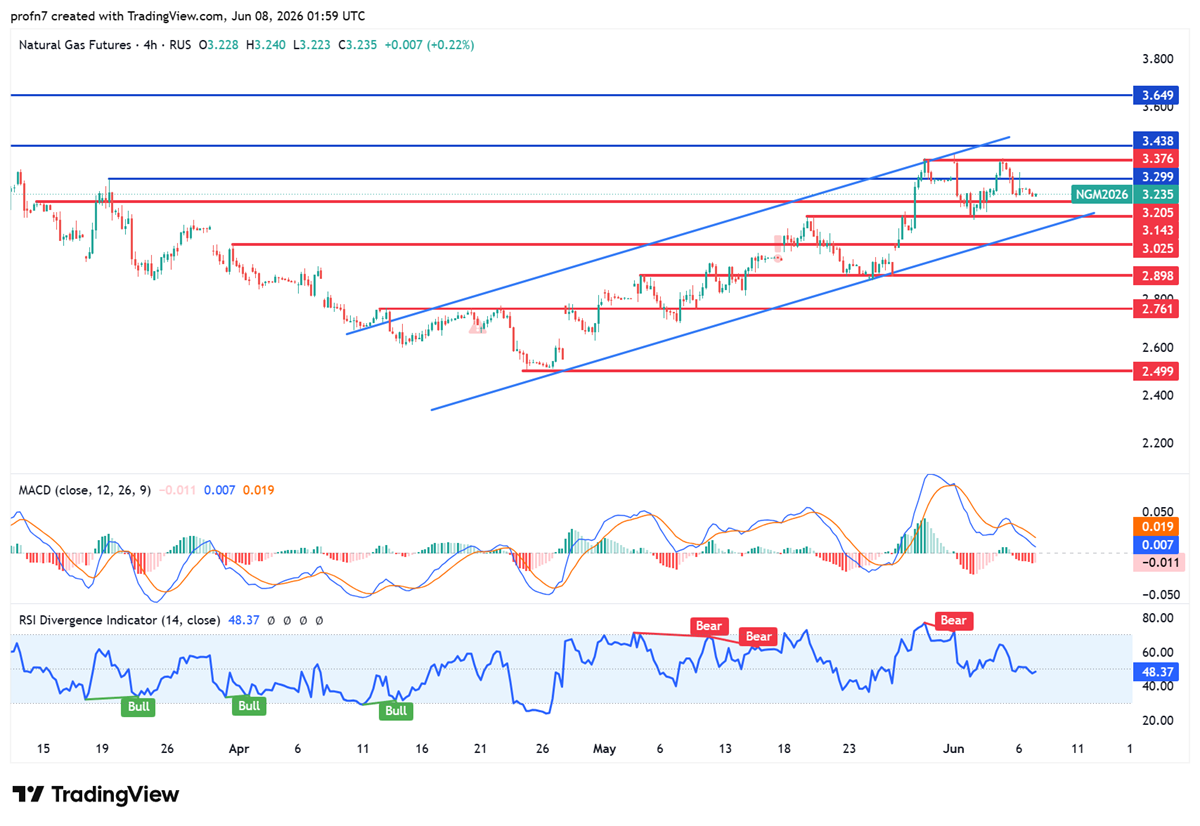Click the MACD -0.011 histogram value label
1200x826 pixels.
coord(1157,563)
